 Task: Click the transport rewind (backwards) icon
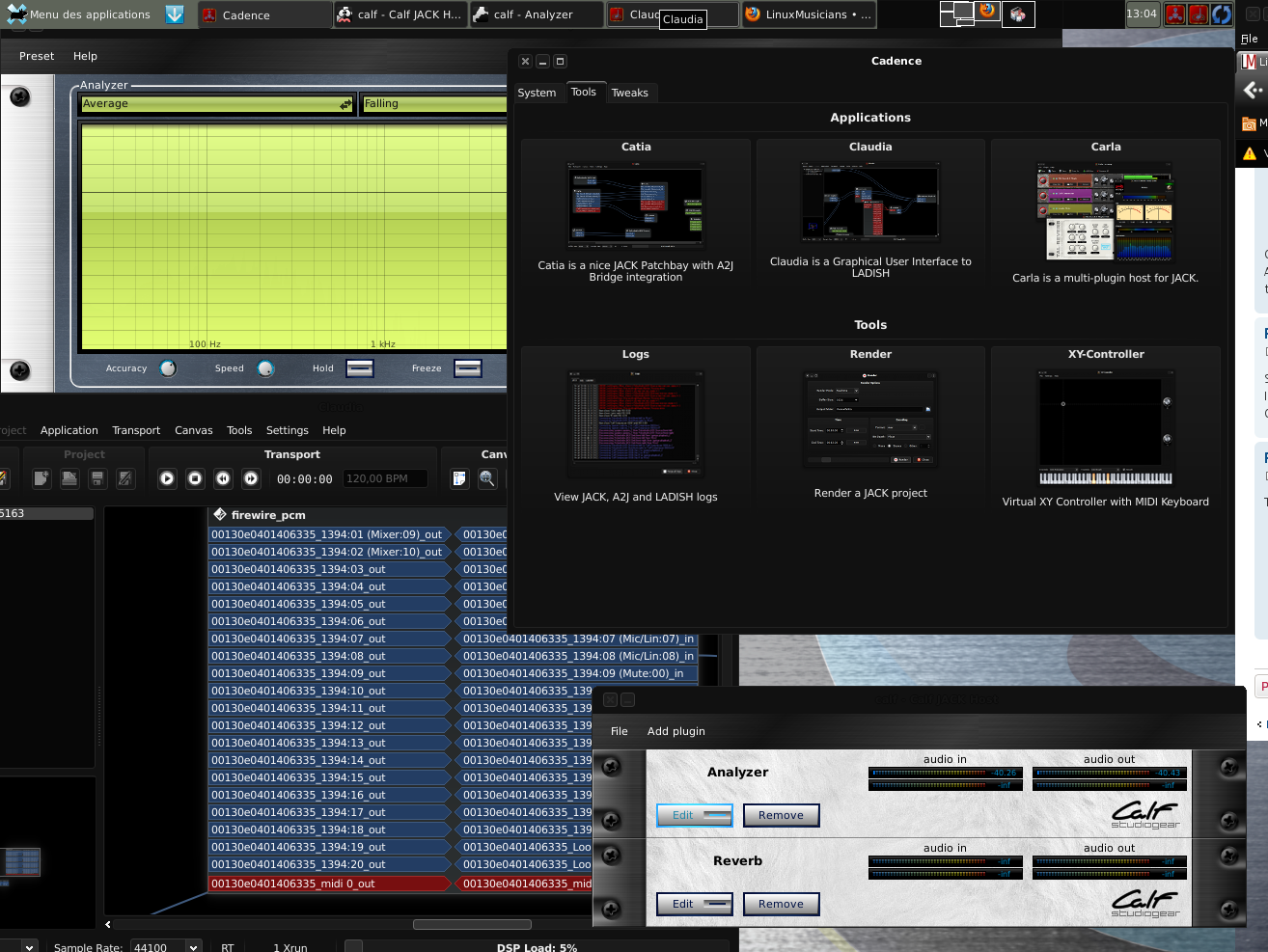click(223, 478)
